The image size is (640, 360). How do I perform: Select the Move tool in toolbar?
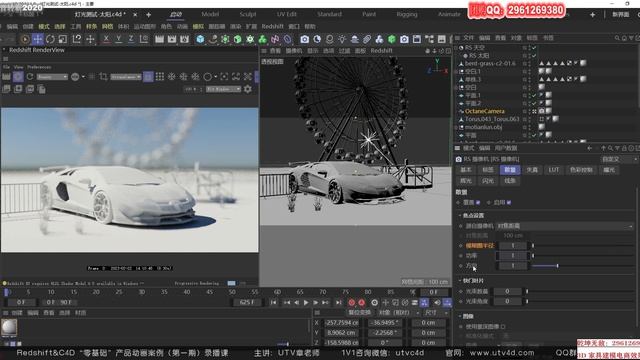coord(38,39)
